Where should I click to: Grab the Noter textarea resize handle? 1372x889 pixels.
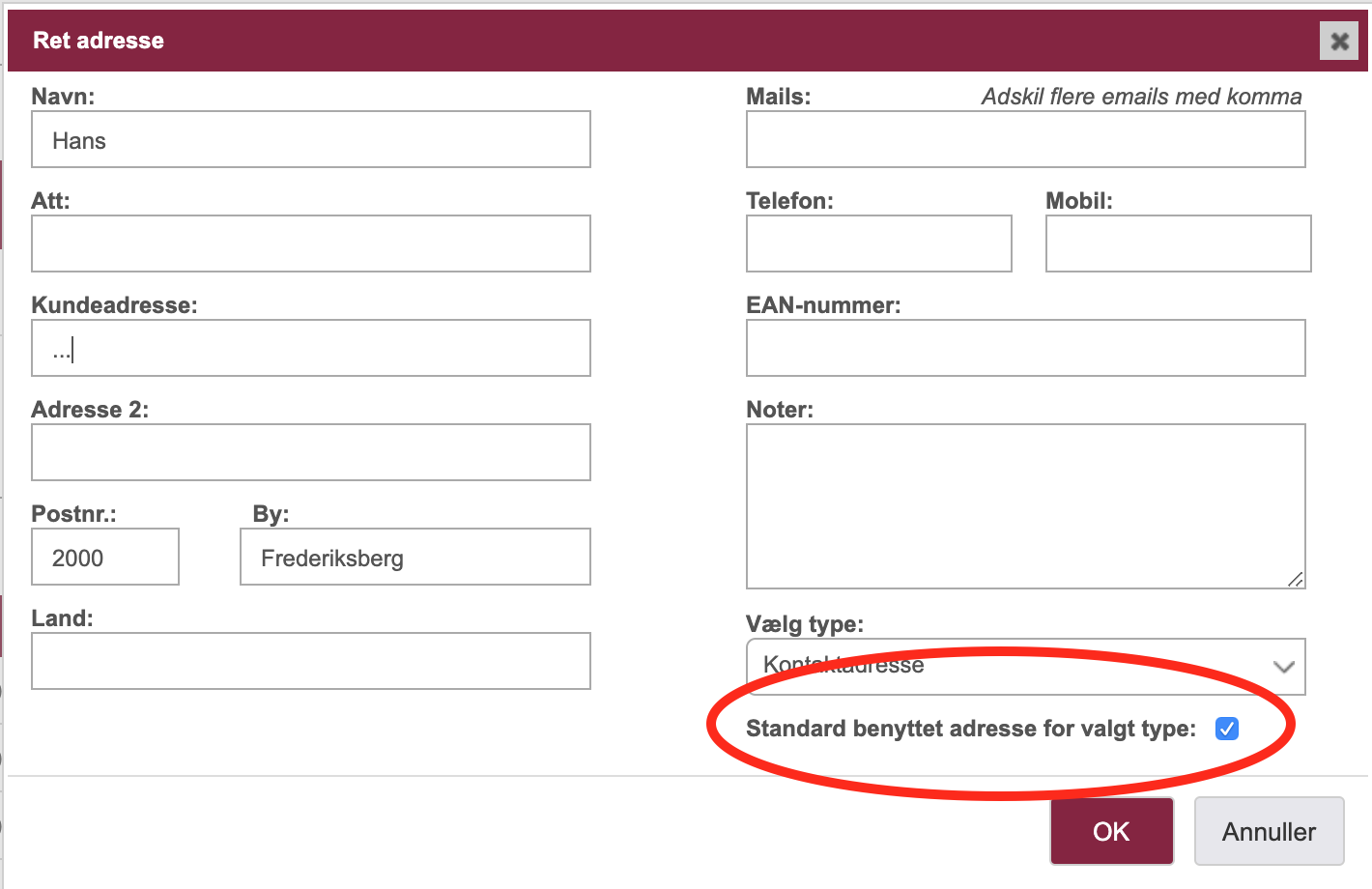(1296, 579)
